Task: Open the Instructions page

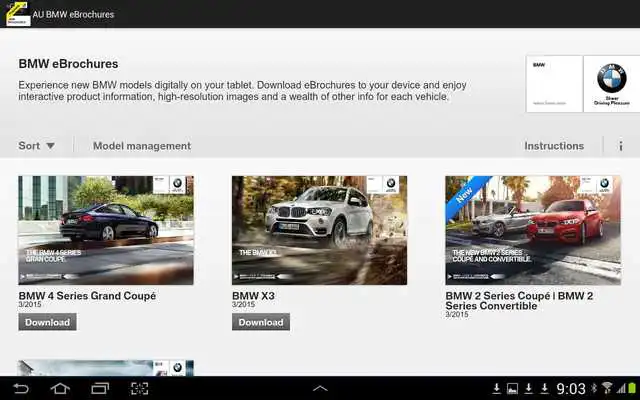Action: coord(554,146)
